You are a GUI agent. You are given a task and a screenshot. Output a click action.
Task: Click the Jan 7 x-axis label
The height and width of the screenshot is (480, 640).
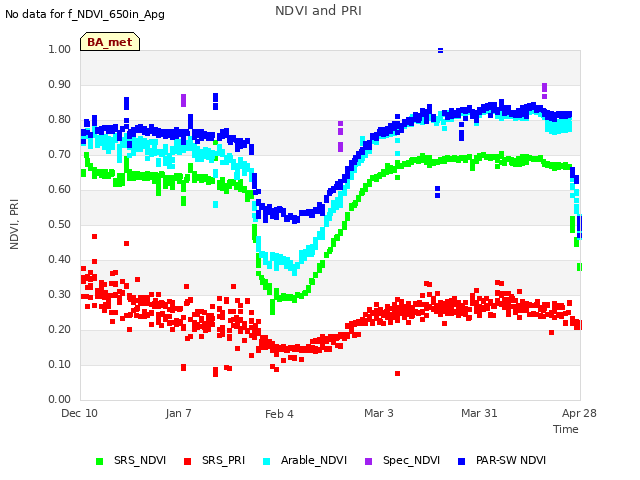[x=178, y=413]
